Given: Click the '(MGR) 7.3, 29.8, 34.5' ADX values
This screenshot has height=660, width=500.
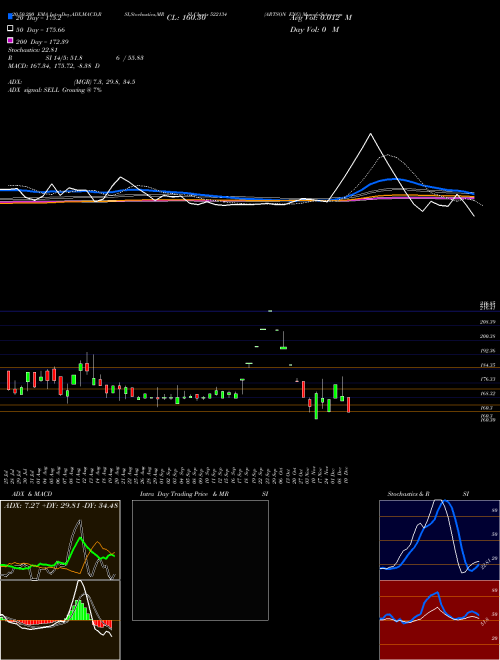Looking at the screenshot, I should click(104, 82).
